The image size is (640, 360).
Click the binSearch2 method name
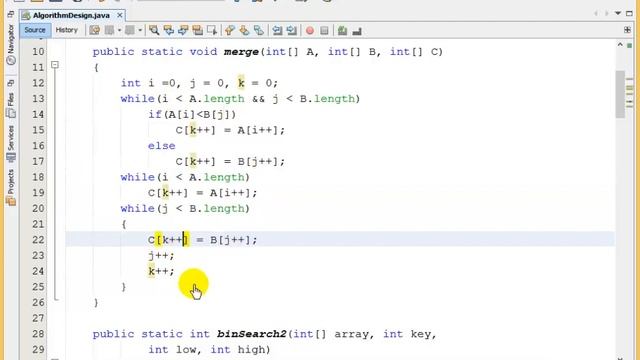click(252, 334)
